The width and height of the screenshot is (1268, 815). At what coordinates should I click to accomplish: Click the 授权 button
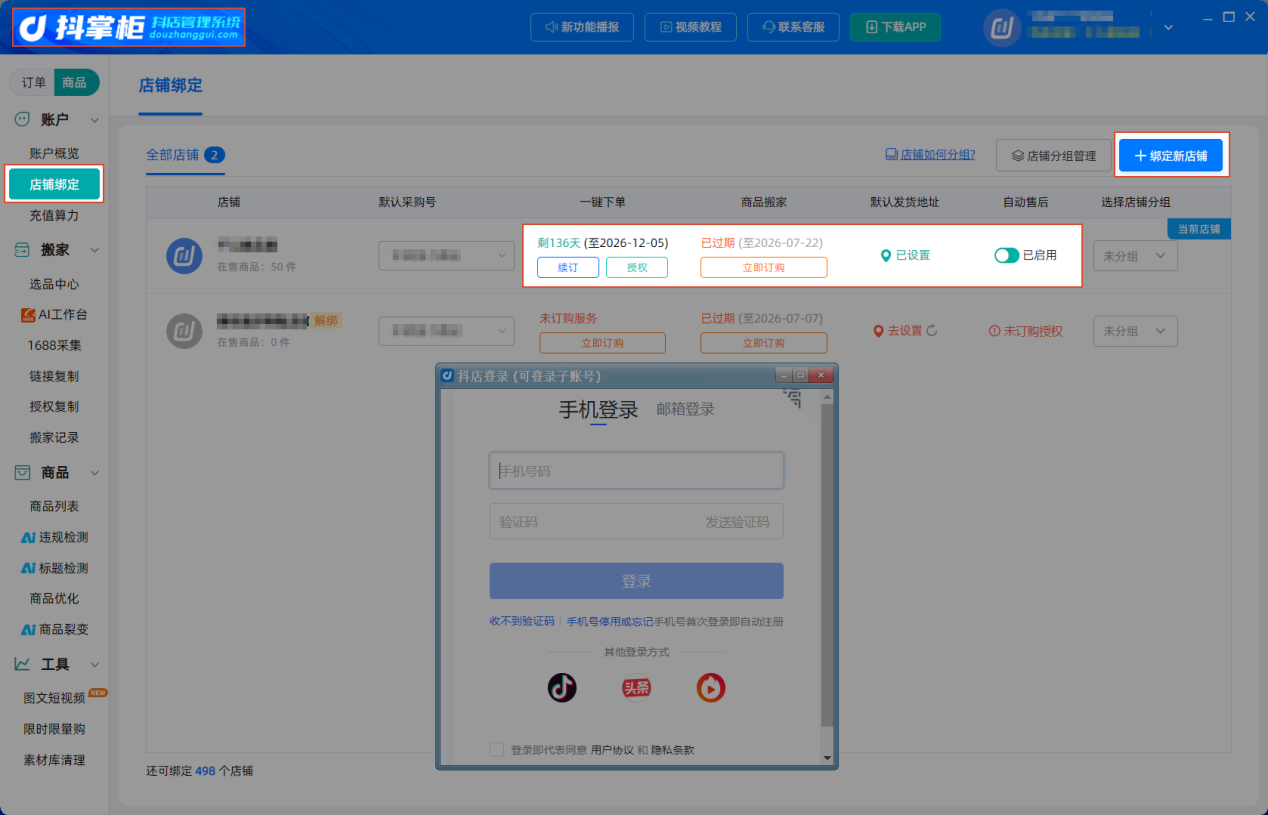point(637,267)
